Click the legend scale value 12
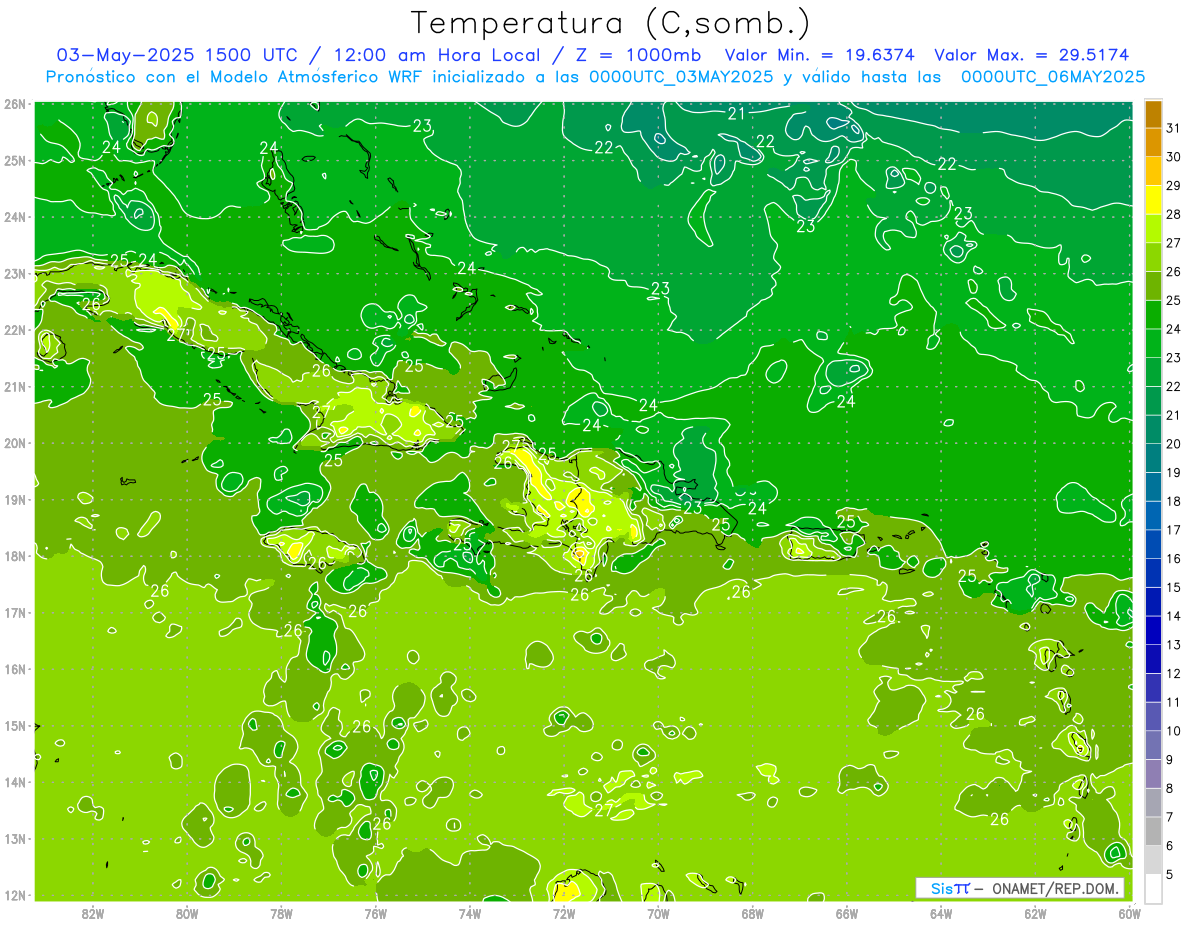The image size is (1200, 927). pos(1173,673)
